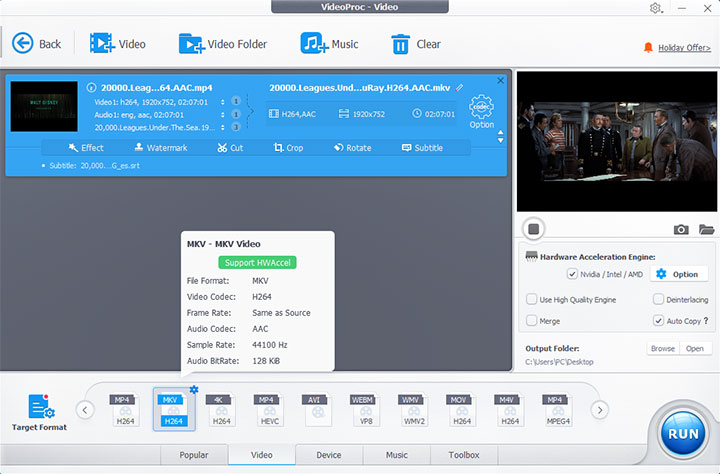Select the MKV H264 format
Screen dimensions: 720x474
point(174,410)
